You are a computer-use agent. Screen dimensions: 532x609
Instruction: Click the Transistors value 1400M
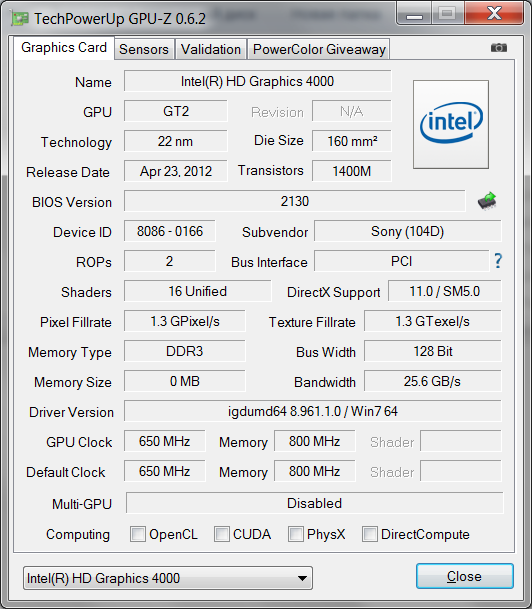click(352, 171)
